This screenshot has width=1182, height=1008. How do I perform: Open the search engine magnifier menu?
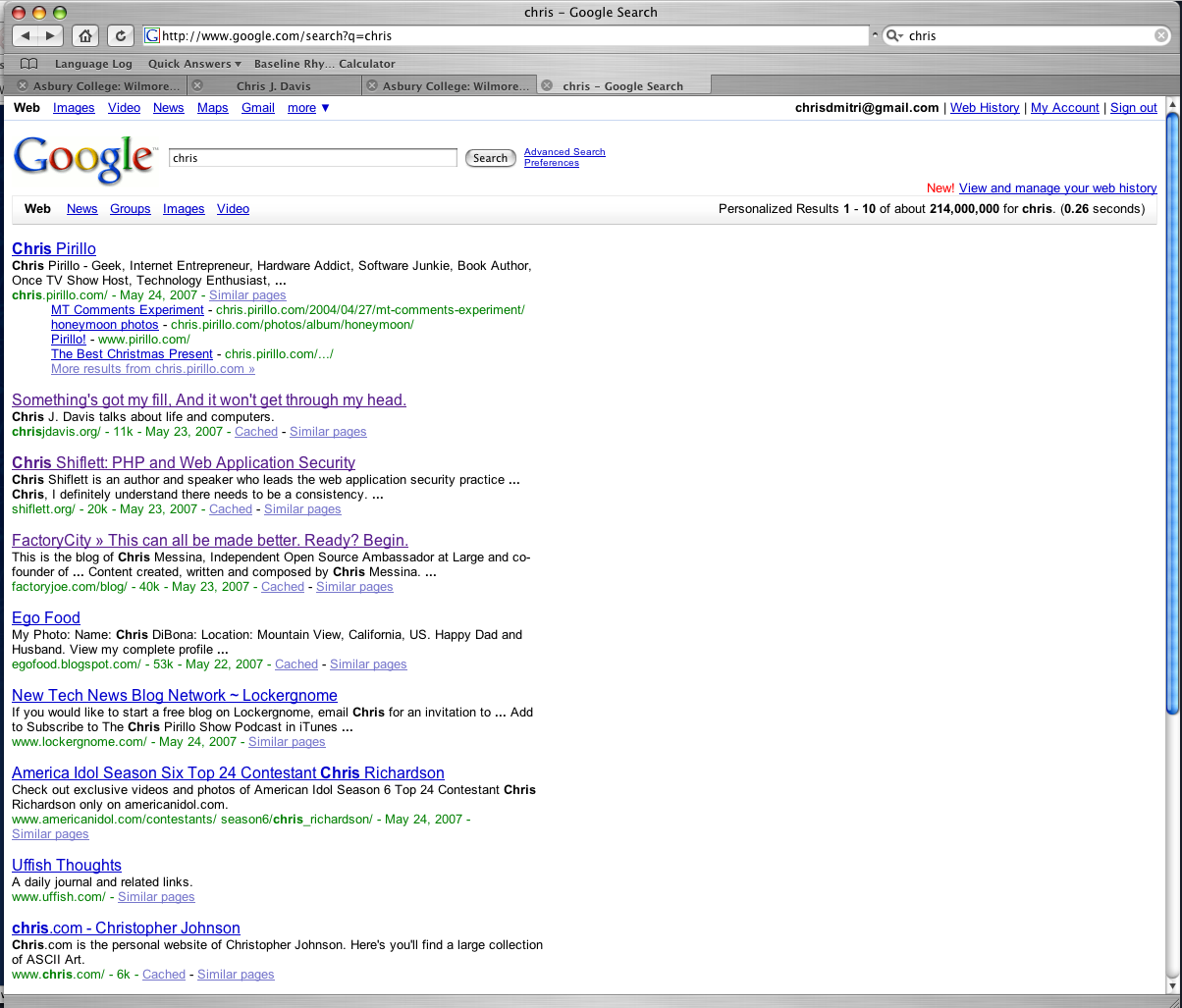893,35
